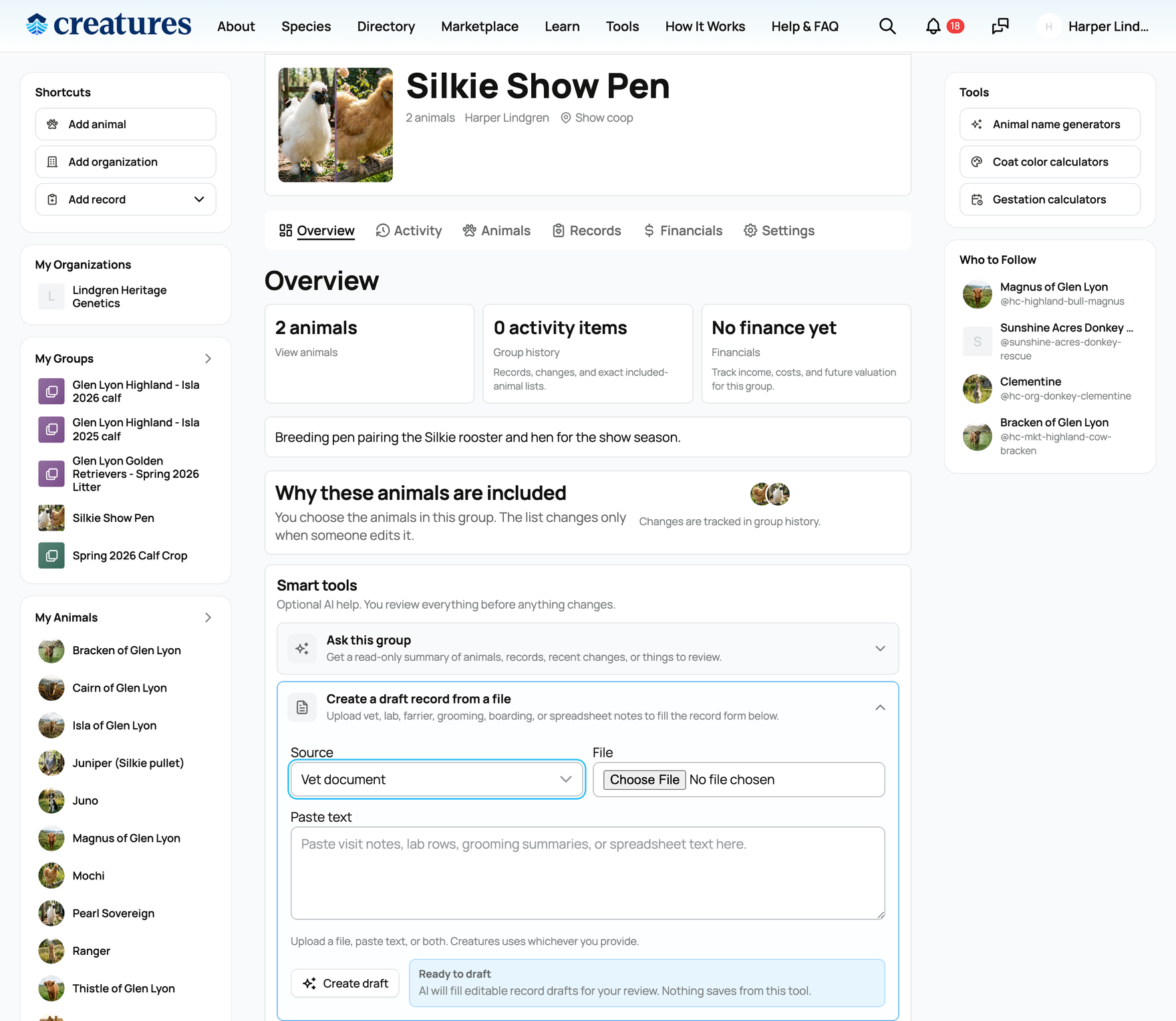Viewport: 1176px width, 1021px height.
Task: Open the search magnifier icon
Action: click(887, 26)
